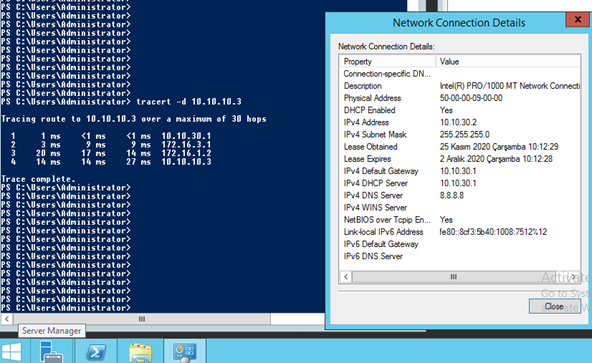Select the IPv6 Default Gateway row
This screenshot has width=592, height=363.
(460, 244)
